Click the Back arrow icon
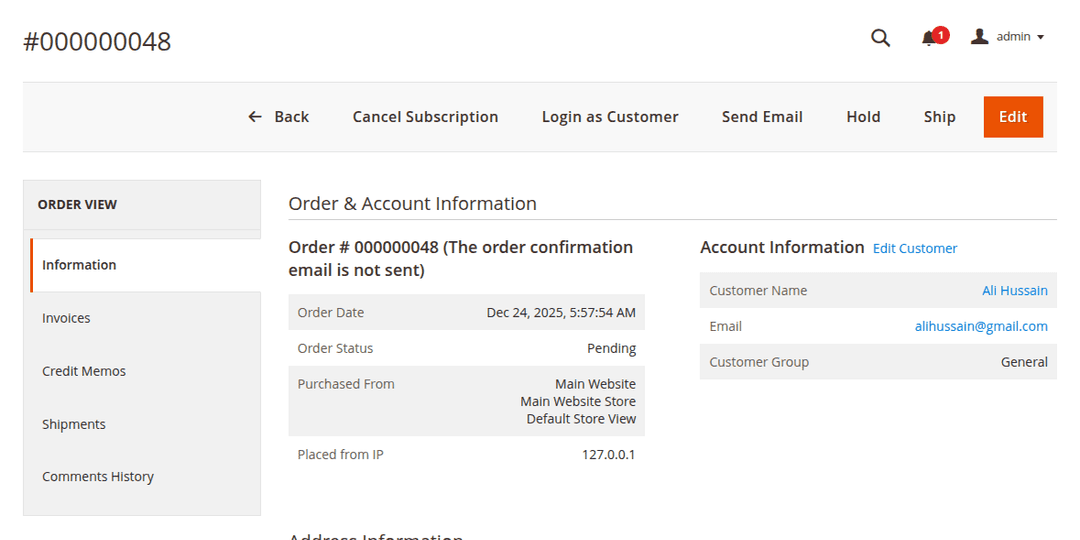This screenshot has width=1080, height=540. tap(255, 117)
